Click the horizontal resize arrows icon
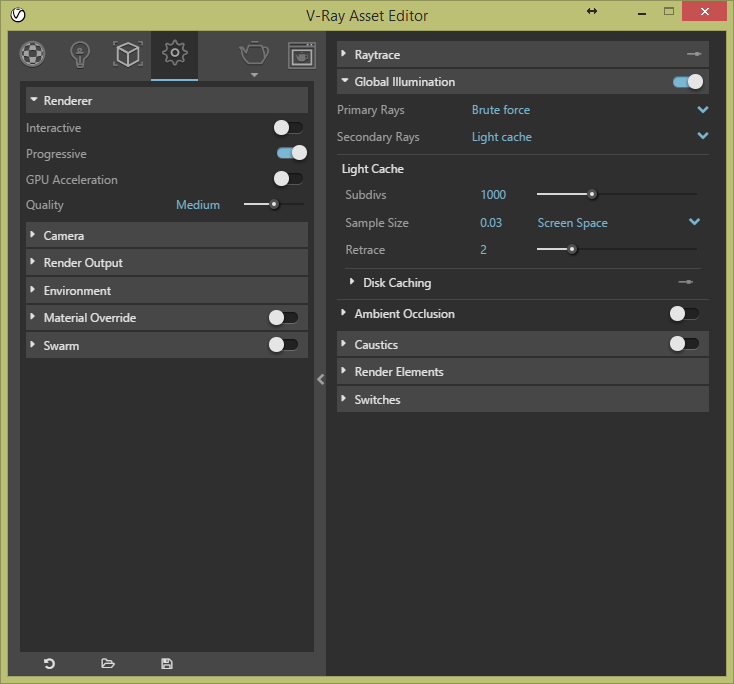This screenshot has height=684, width=734. [592, 11]
